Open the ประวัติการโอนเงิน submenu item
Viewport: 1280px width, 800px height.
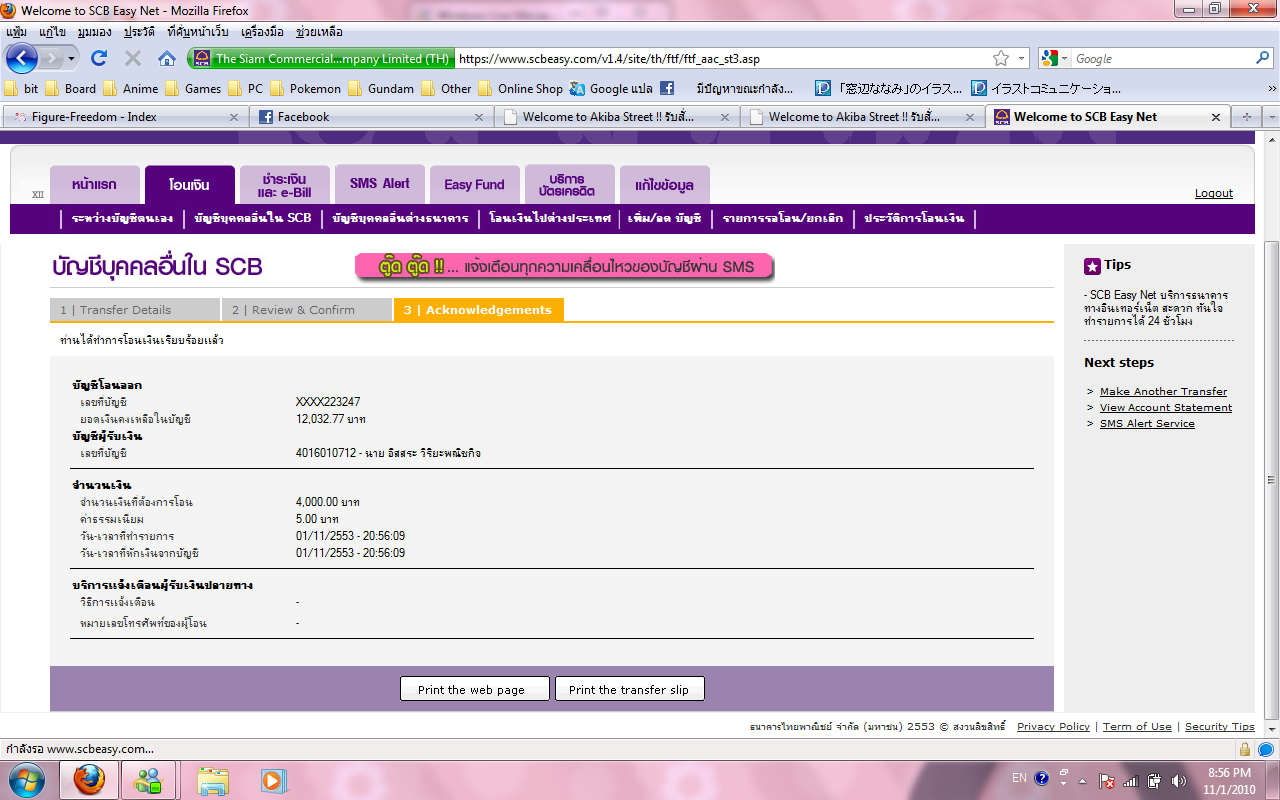[x=914, y=218]
